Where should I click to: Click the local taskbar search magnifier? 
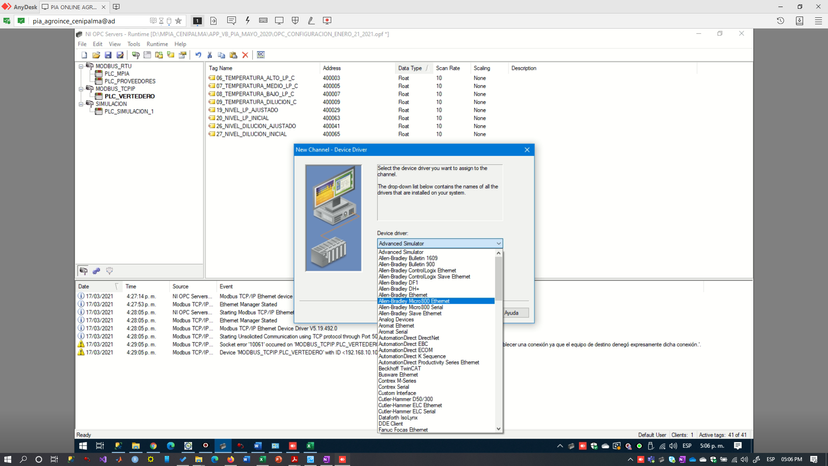(x=23, y=460)
